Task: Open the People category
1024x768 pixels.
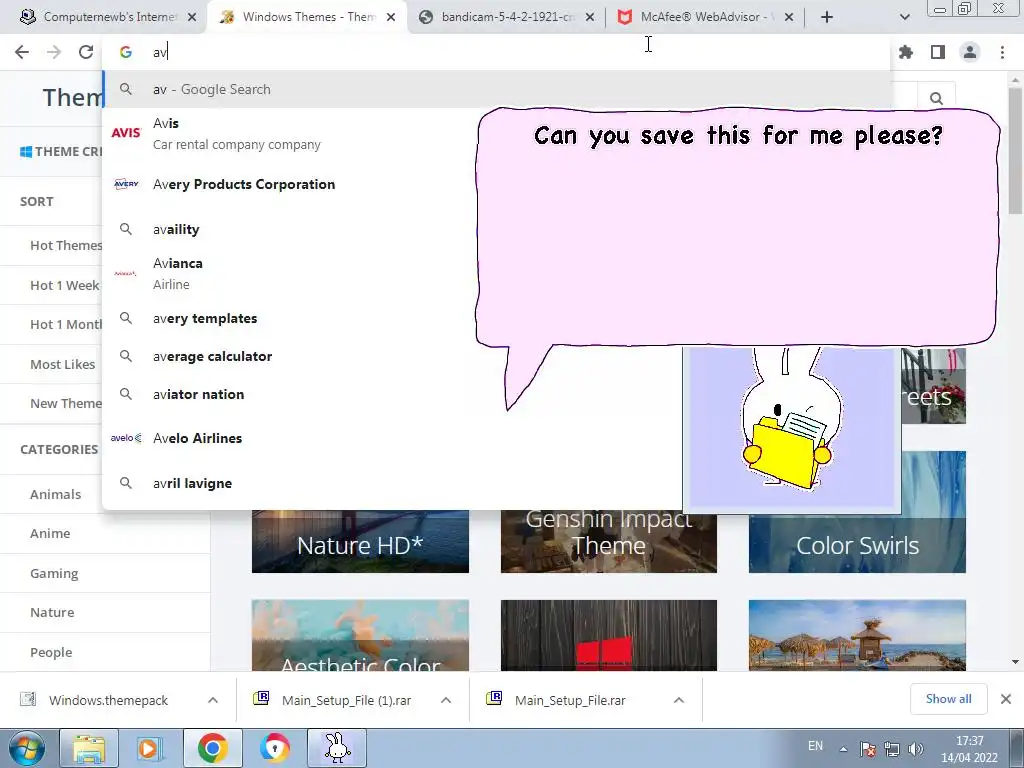Action: coord(51,652)
